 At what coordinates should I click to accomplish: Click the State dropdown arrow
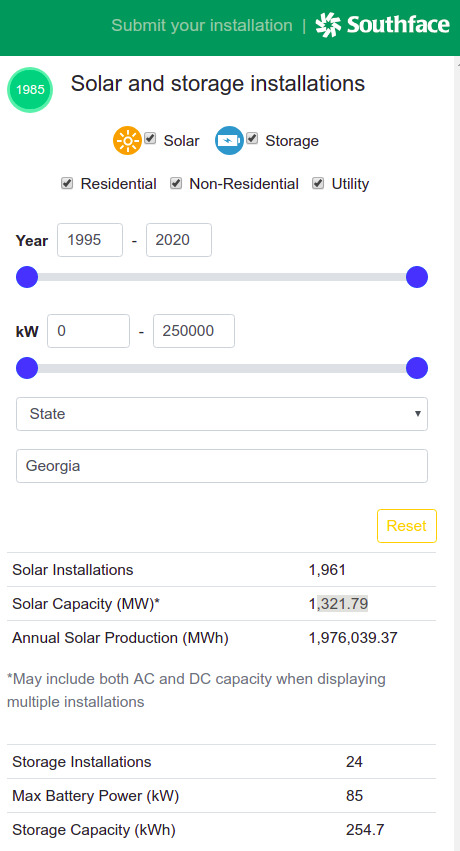(417, 414)
